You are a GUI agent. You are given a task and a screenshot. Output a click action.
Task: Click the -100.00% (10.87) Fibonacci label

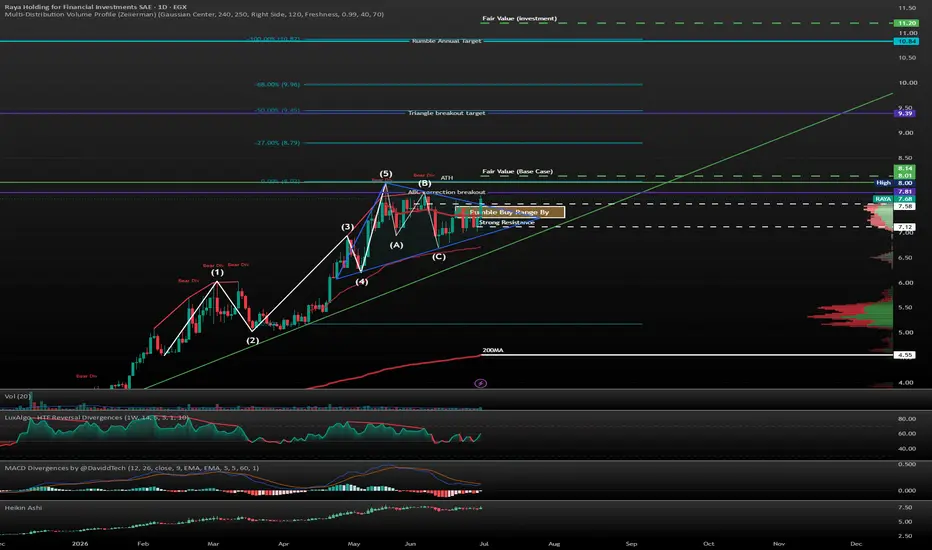tap(274, 39)
